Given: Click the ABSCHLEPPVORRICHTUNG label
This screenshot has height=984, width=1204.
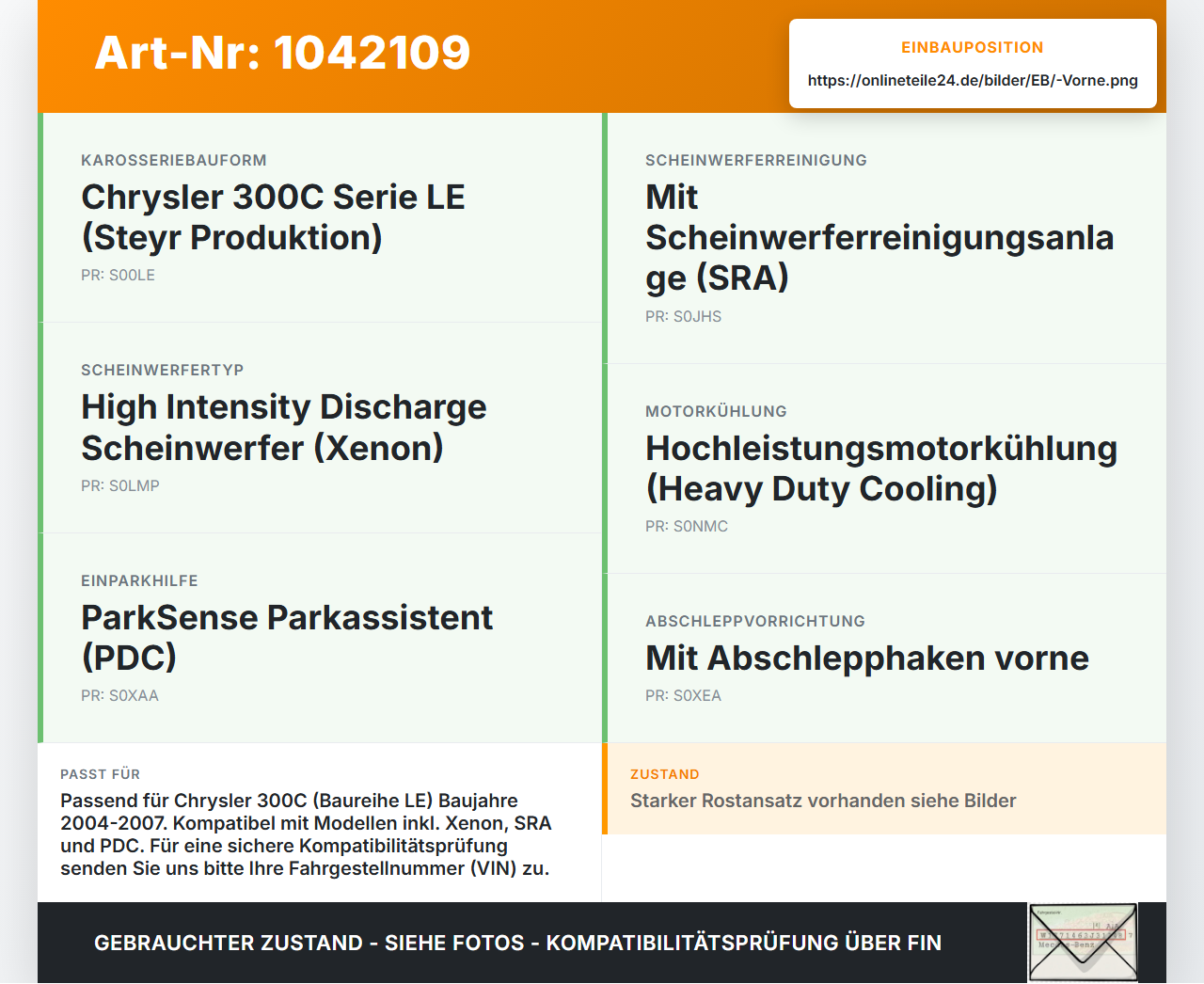Looking at the screenshot, I should click(x=755, y=621).
